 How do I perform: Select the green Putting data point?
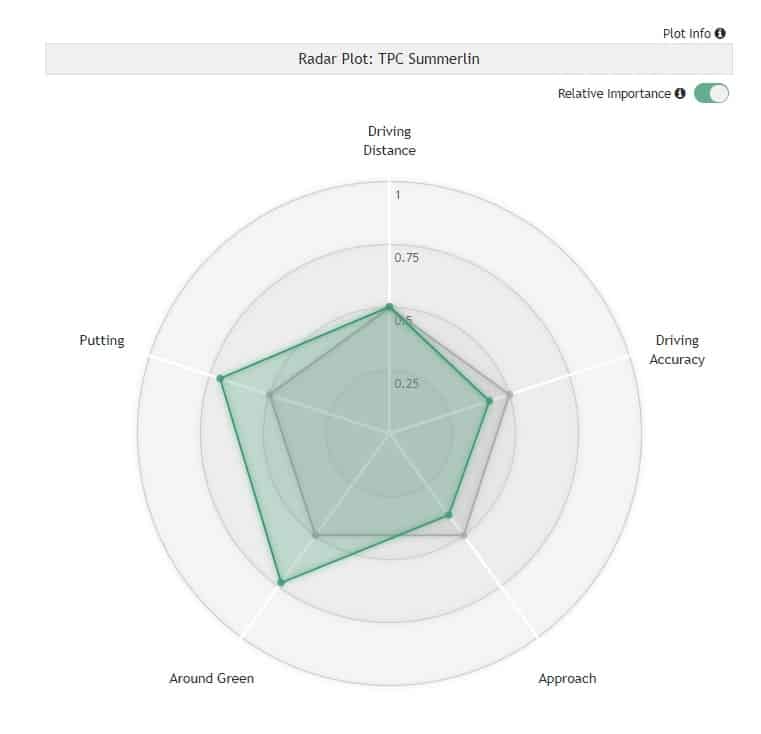(220, 378)
